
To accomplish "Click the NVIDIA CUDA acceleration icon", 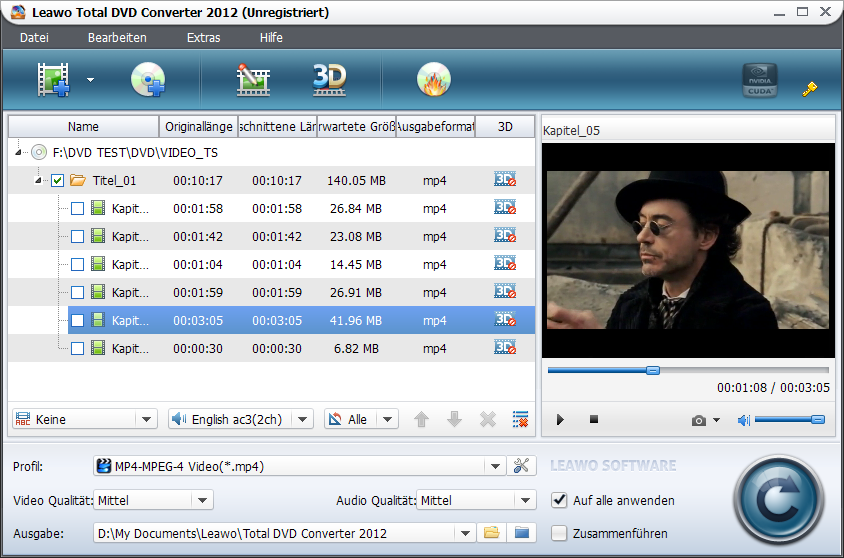I will coord(759,81).
